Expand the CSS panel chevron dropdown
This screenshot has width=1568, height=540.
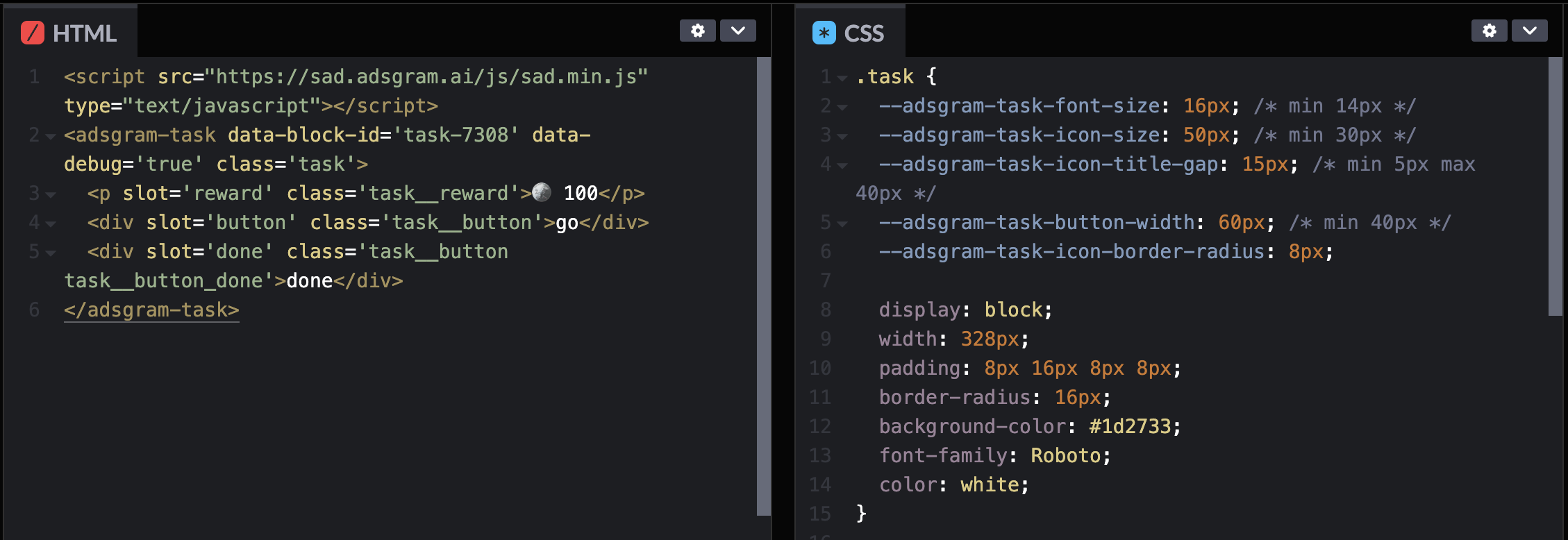1529,31
